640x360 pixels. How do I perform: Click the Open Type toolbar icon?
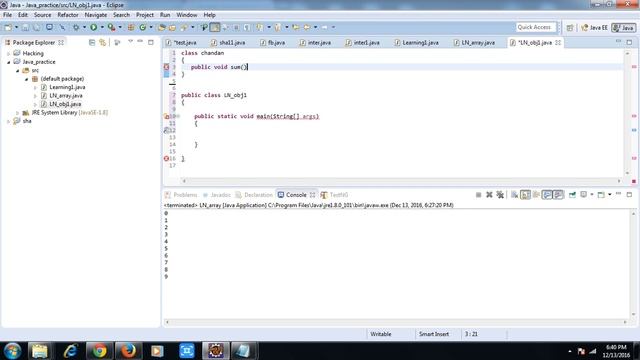[161, 27]
